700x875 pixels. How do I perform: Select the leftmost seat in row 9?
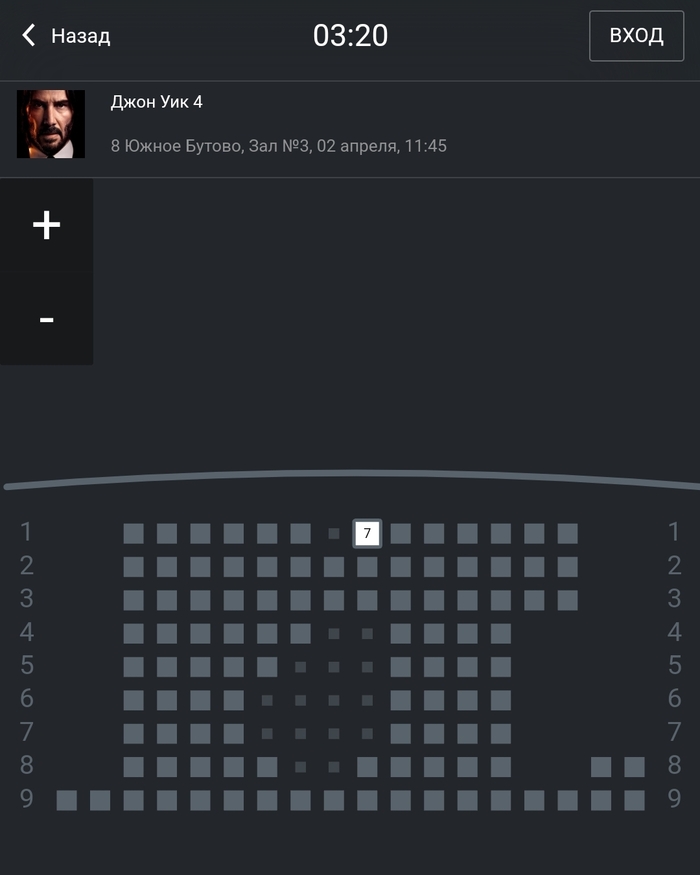(x=67, y=800)
